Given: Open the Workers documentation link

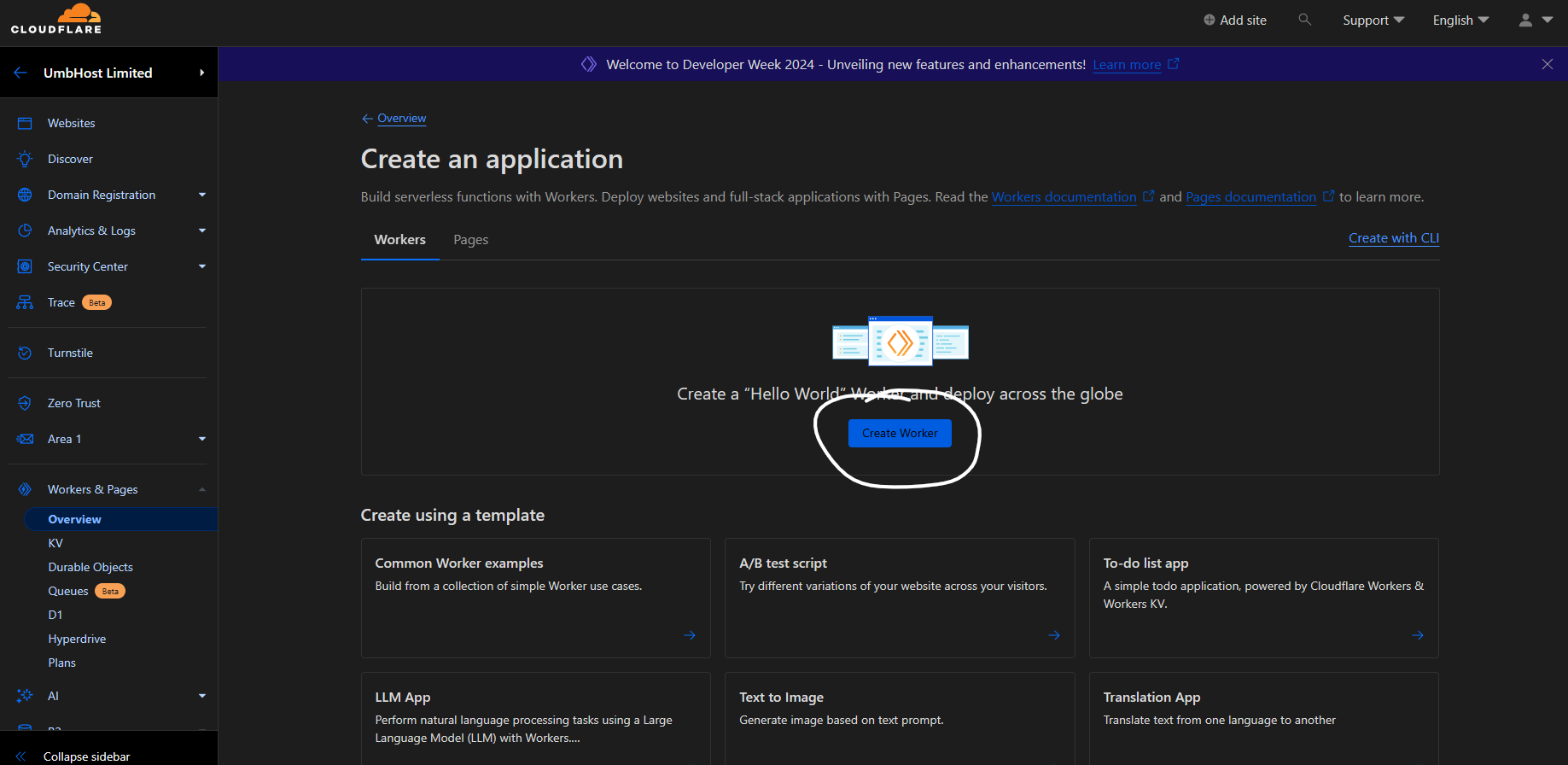Looking at the screenshot, I should coord(1064,197).
